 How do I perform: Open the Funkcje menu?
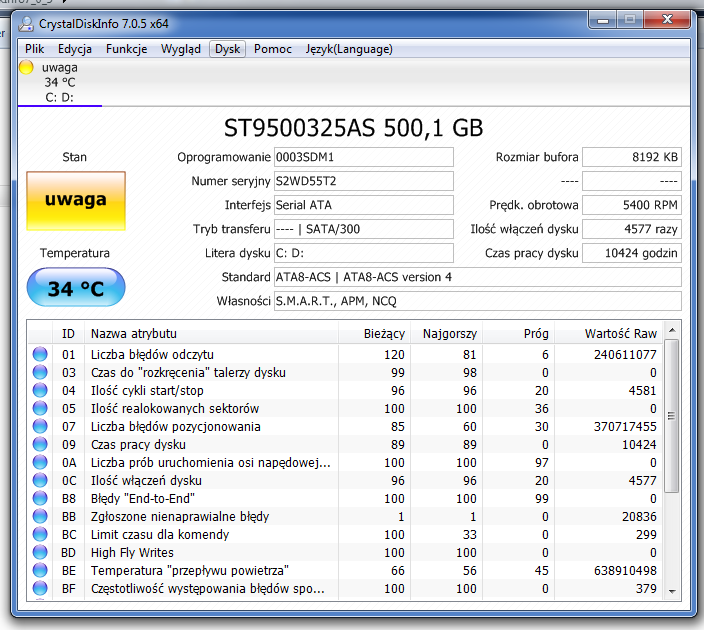[x=127, y=49]
